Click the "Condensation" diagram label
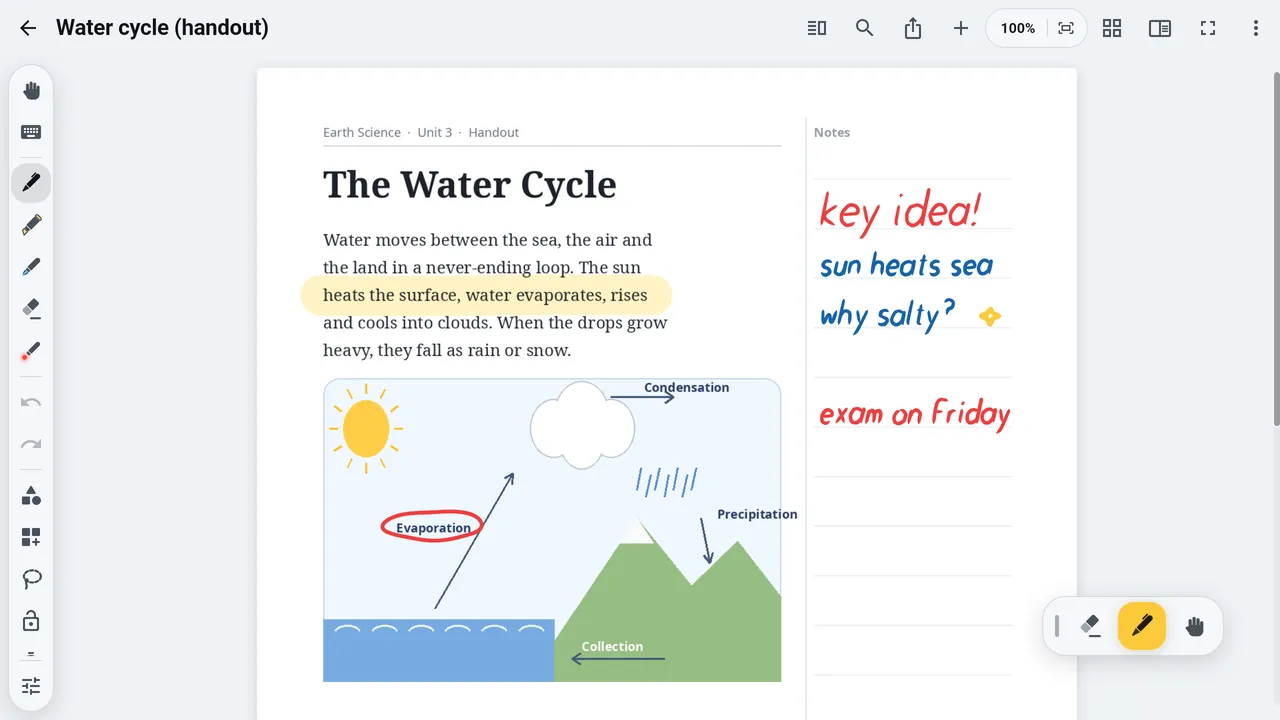1280x720 pixels. (687, 387)
